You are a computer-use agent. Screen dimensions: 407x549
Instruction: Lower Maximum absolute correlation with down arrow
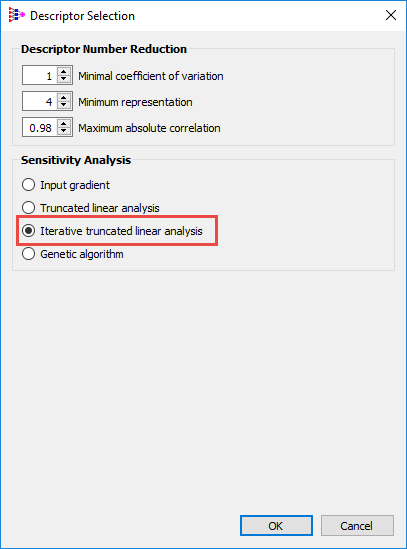64,131
